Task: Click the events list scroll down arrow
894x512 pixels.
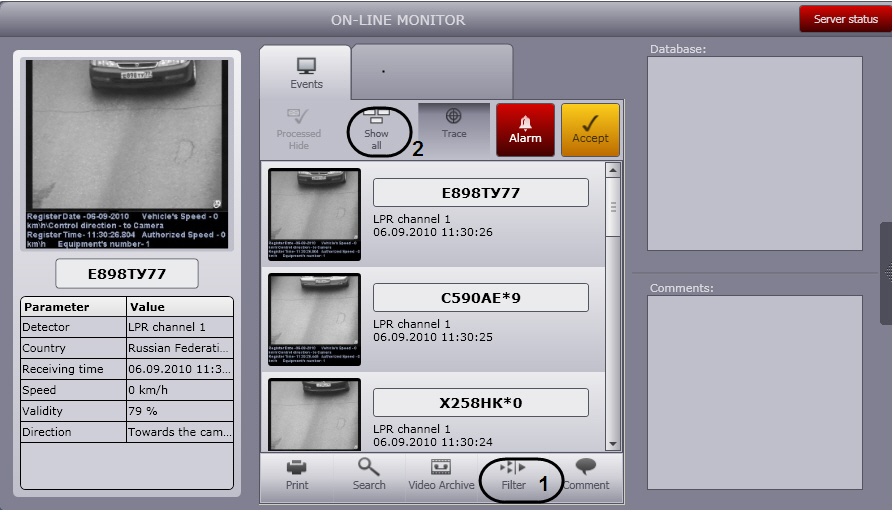Action: click(x=612, y=444)
